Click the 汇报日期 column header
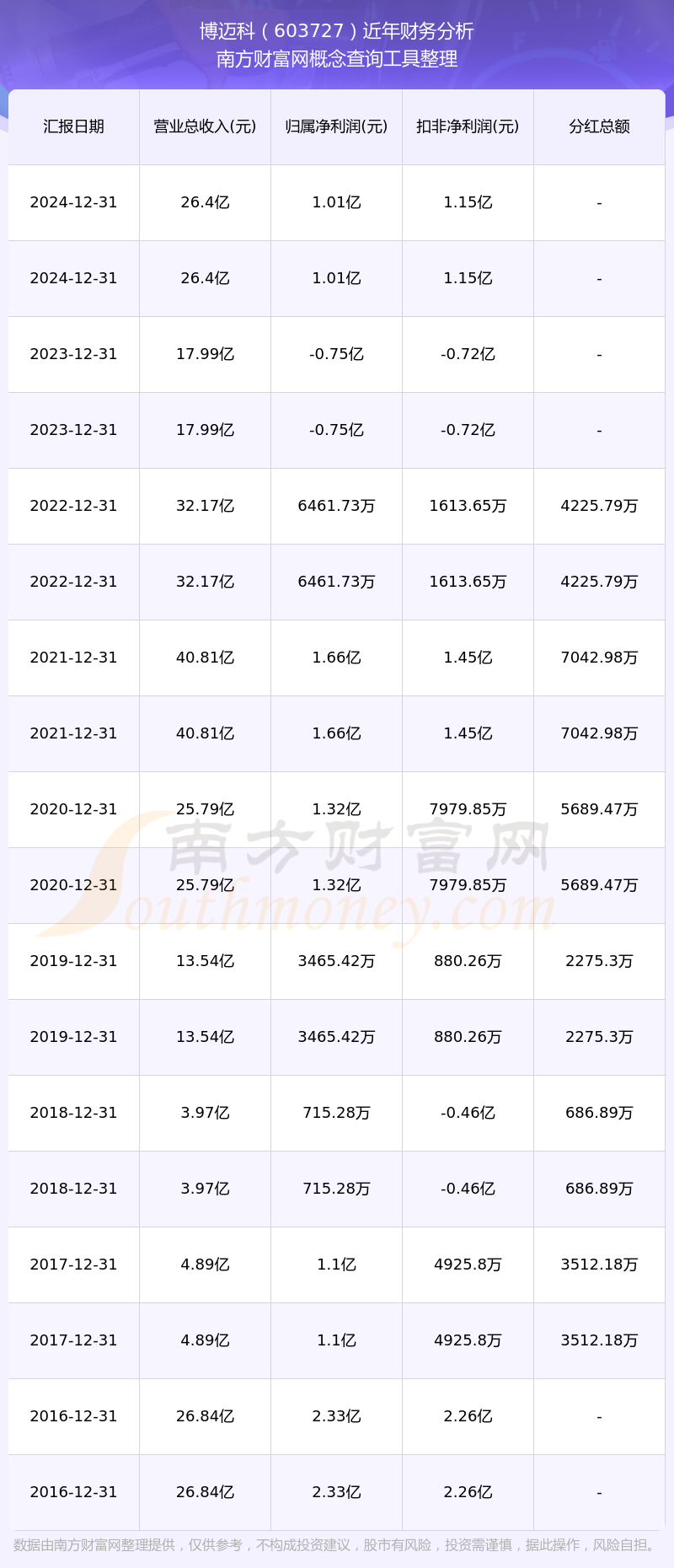 73,126
